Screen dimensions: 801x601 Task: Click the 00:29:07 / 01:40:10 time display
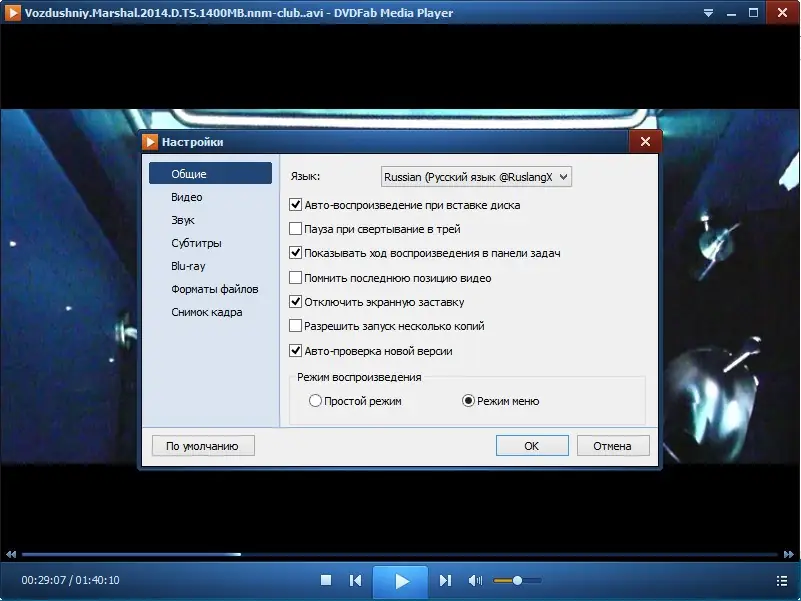pos(70,580)
